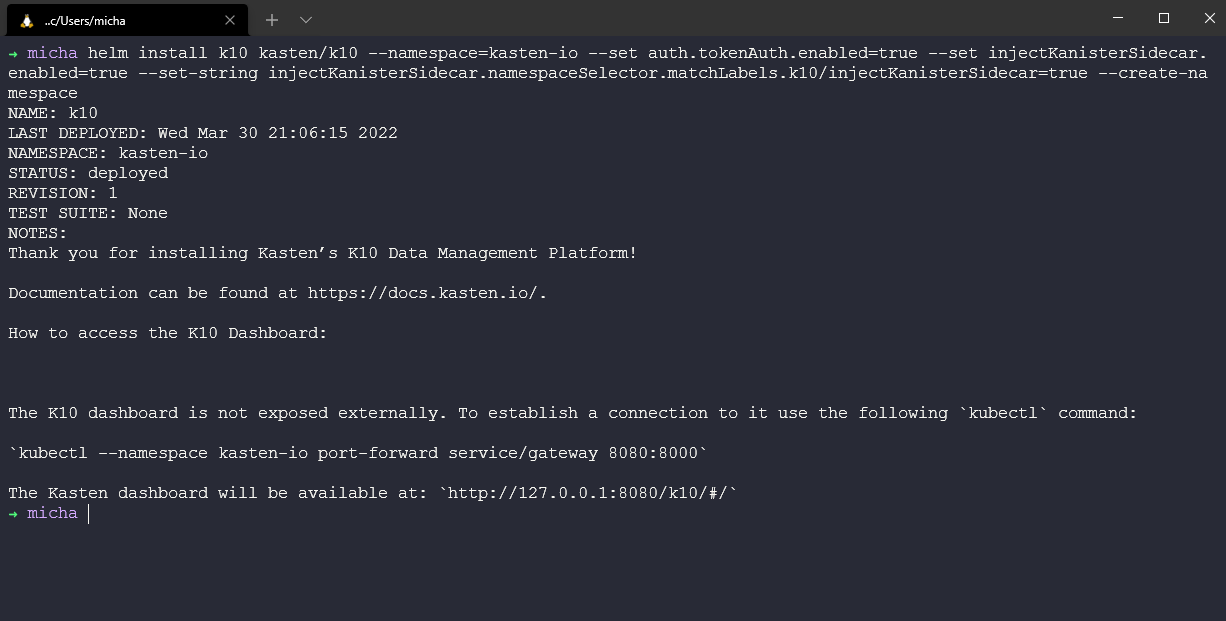This screenshot has height=621, width=1226.
Task: Maximize the terminal window
Action: [x=1164, y=18]
